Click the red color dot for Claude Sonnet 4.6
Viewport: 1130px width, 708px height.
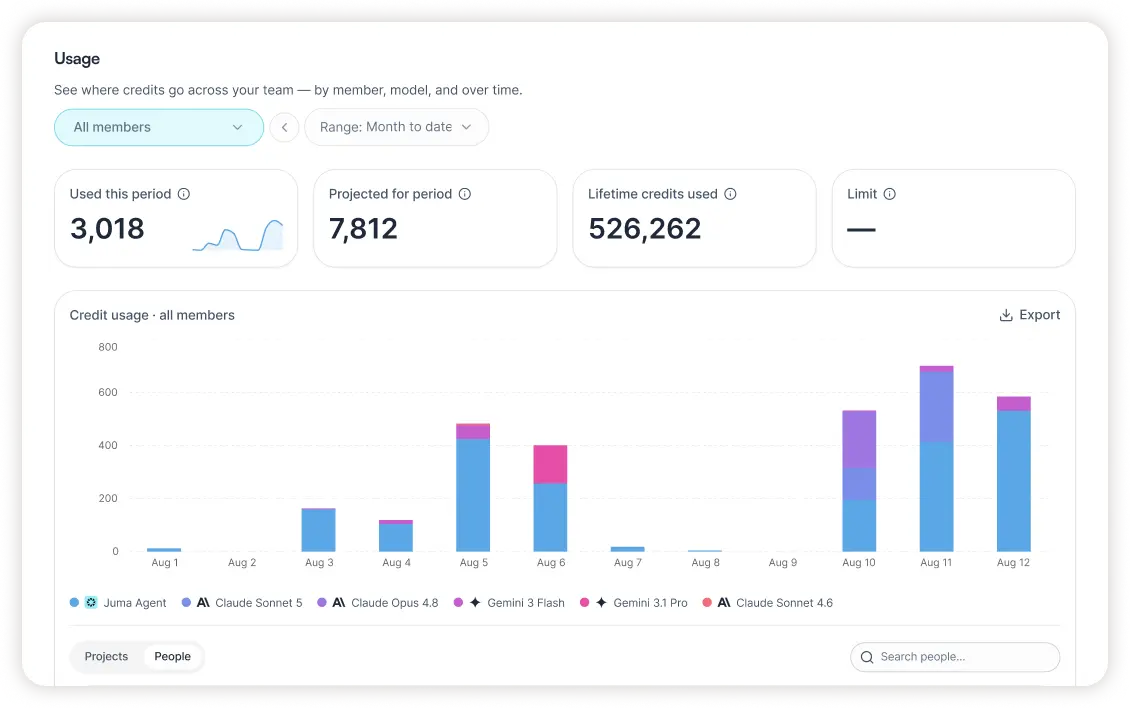pyautogui.click(x=707, y=603)
